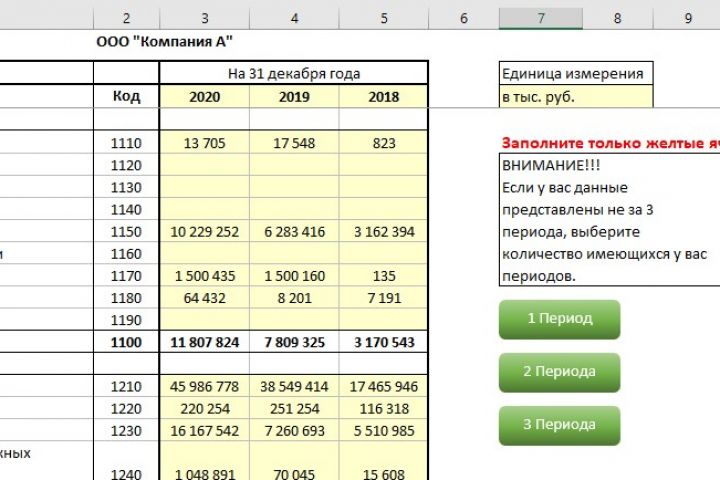This screenshot has width=720, height=480.
Task: Select total cell 11 807 824
Action: (204, 342)
